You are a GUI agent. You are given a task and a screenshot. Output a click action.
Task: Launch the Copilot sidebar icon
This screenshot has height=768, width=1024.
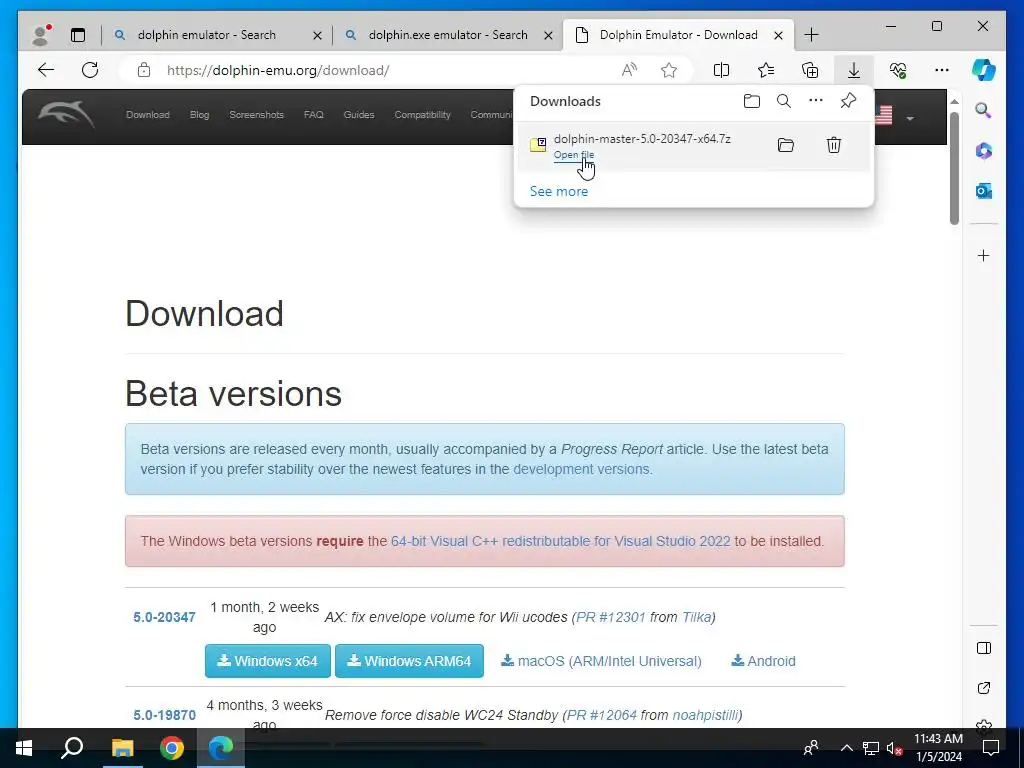tap(984, 70)
